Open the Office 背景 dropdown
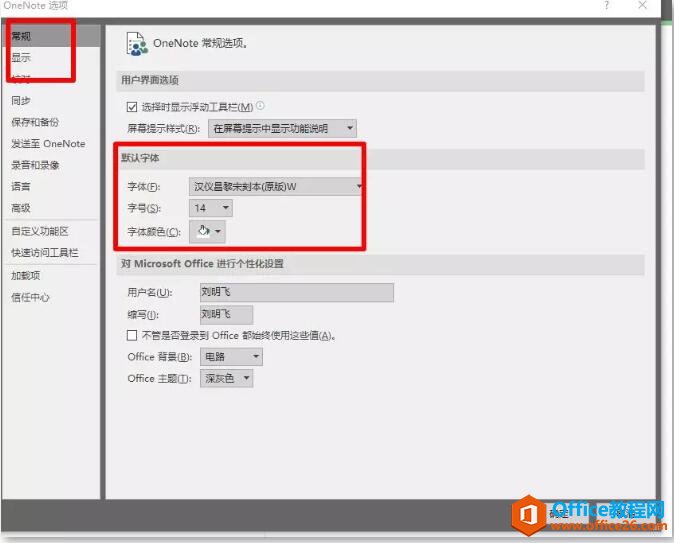Image resolution: width=674 pixels, height=543 pixels. 231,357
